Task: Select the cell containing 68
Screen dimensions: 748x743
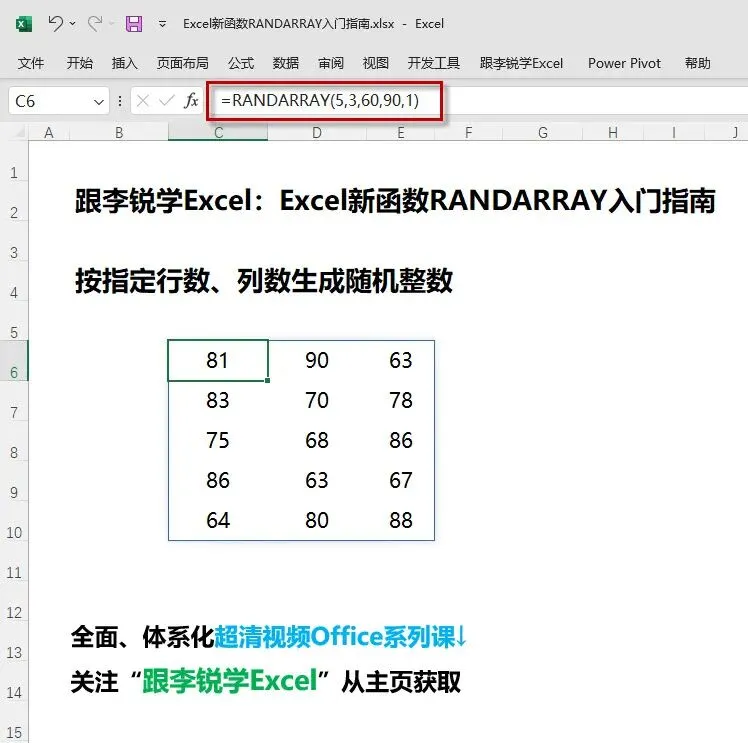Action: tap(317, 440)
